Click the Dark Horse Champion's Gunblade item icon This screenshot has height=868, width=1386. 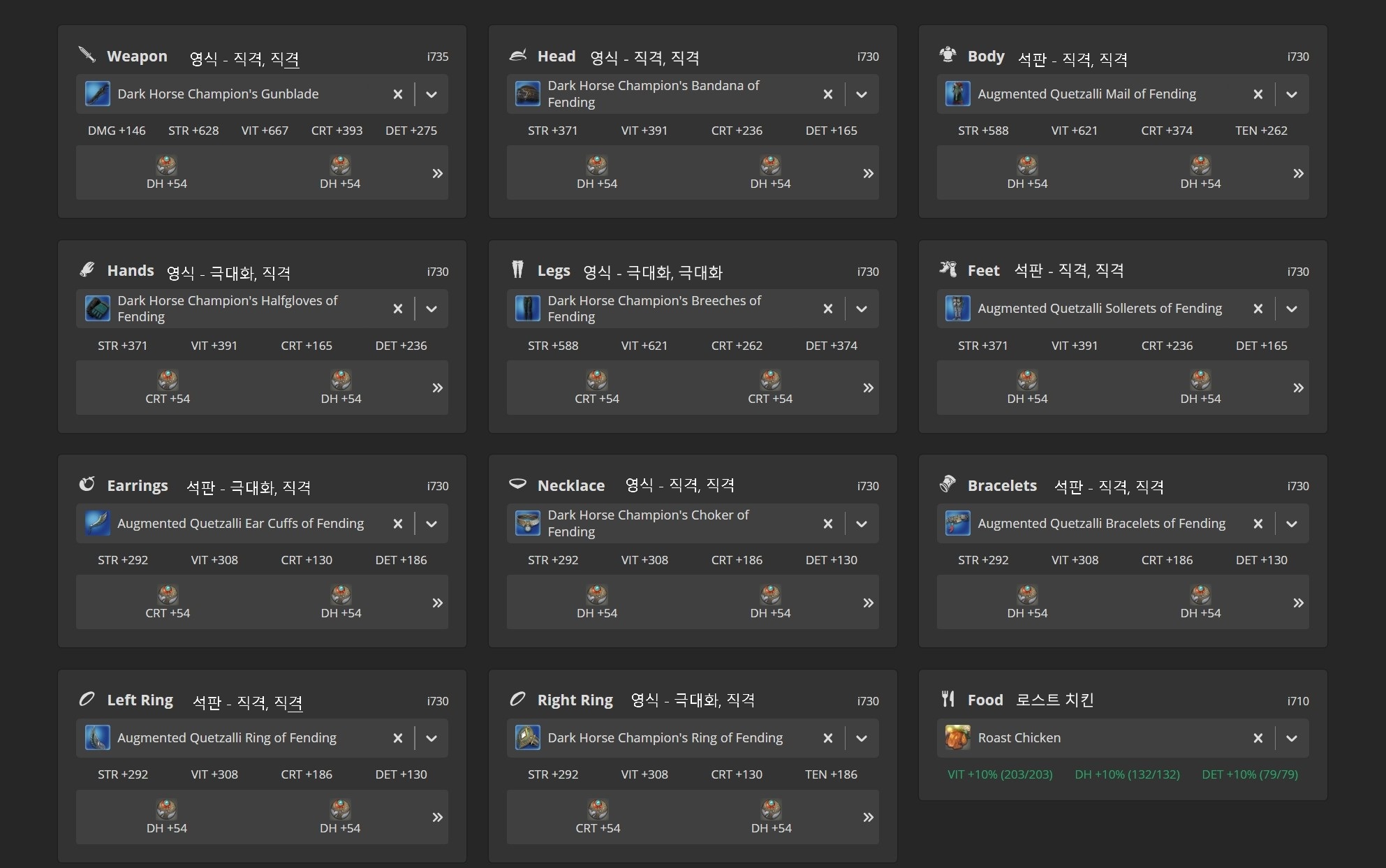click(97, 94)
